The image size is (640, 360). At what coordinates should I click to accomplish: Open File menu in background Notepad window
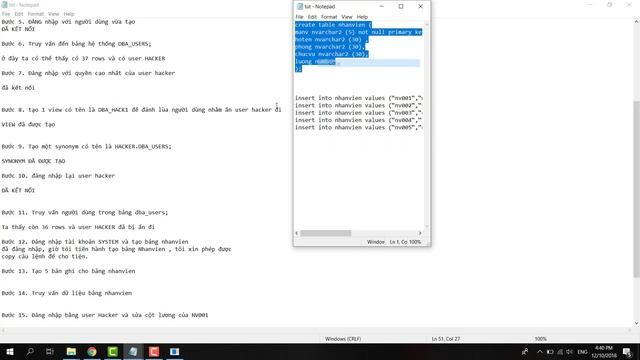click(6, 14)
